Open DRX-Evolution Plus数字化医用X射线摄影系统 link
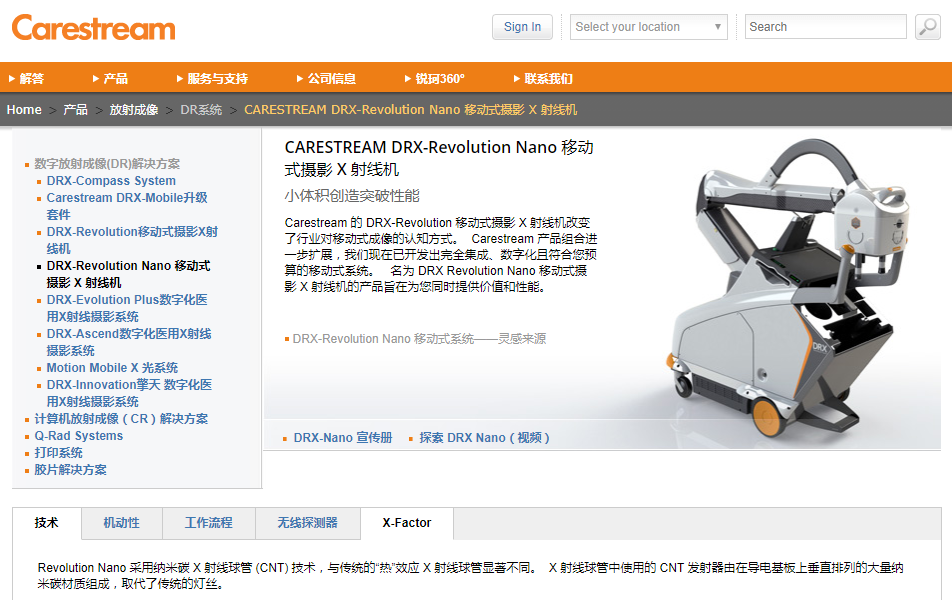Screen dimensions: 952x600 coord(127,308)
